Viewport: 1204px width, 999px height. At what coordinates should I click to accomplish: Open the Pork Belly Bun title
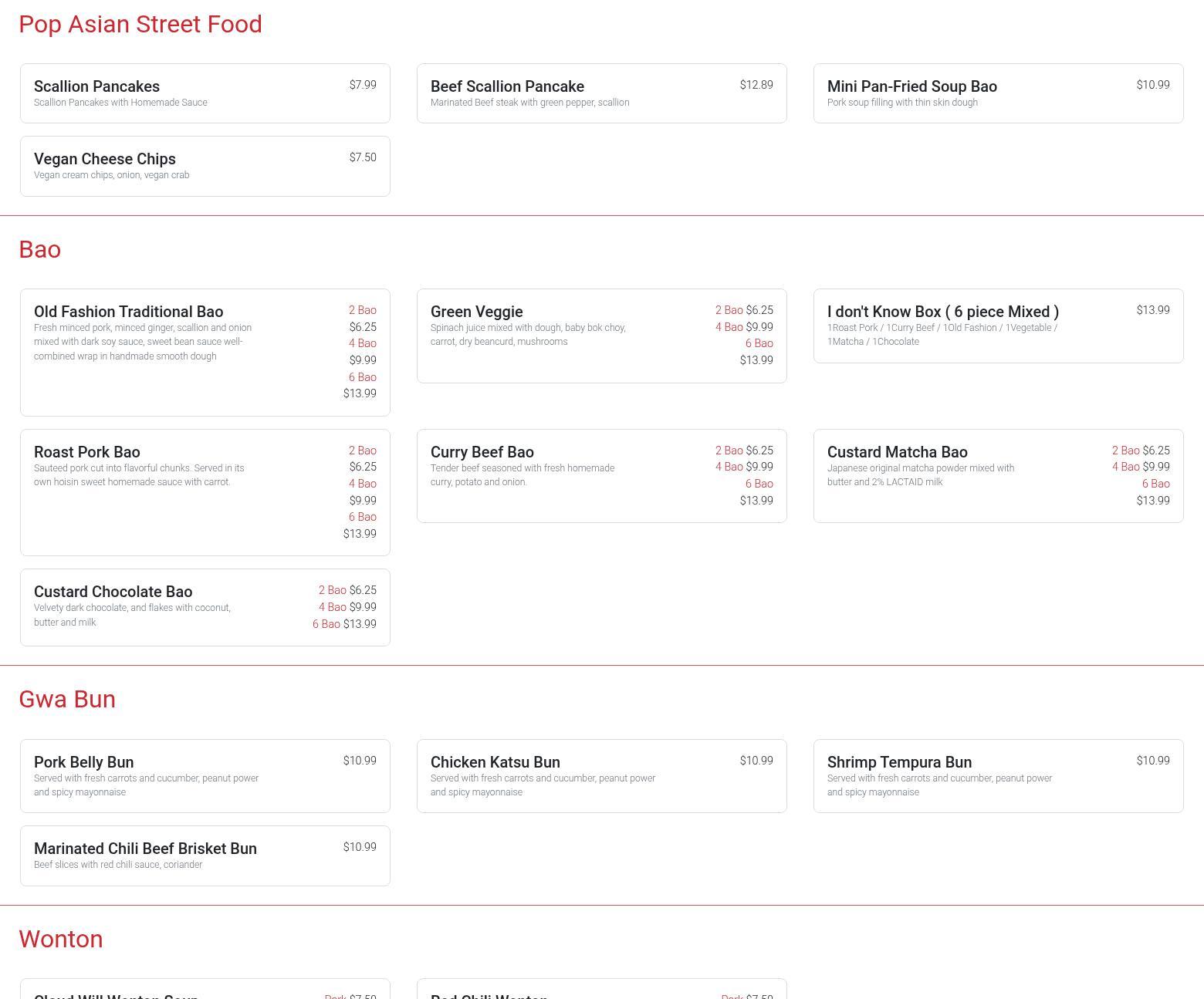(84, 762)
